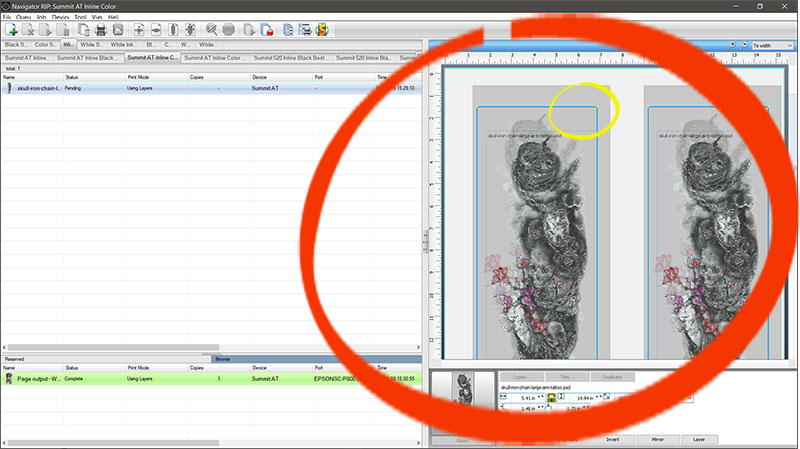Click the width dimension icon
The height and width of the screenshot is (449, 800).
click(x=504, y=396)
